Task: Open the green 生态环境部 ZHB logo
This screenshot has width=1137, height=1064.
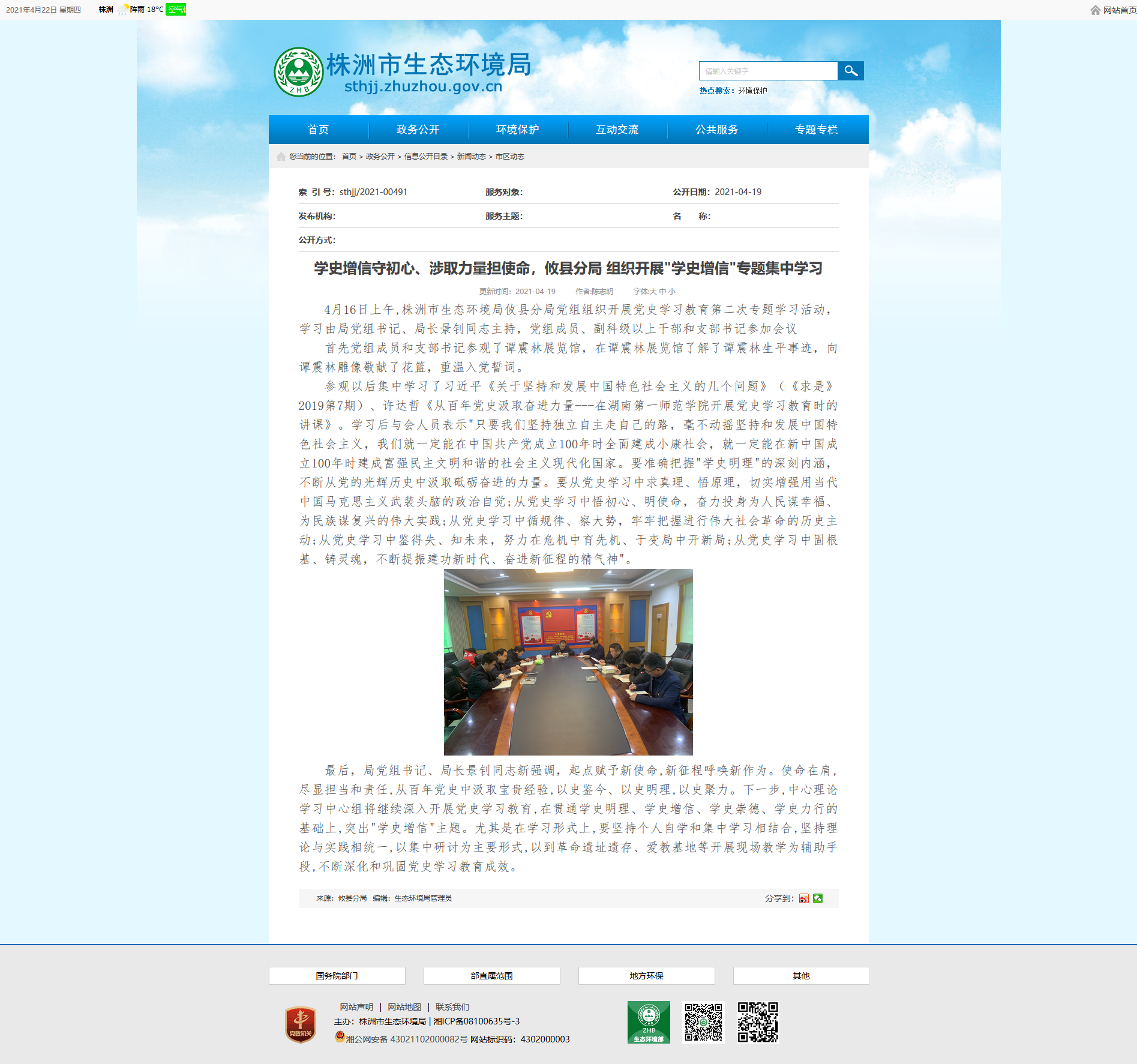Action: 649,1022
